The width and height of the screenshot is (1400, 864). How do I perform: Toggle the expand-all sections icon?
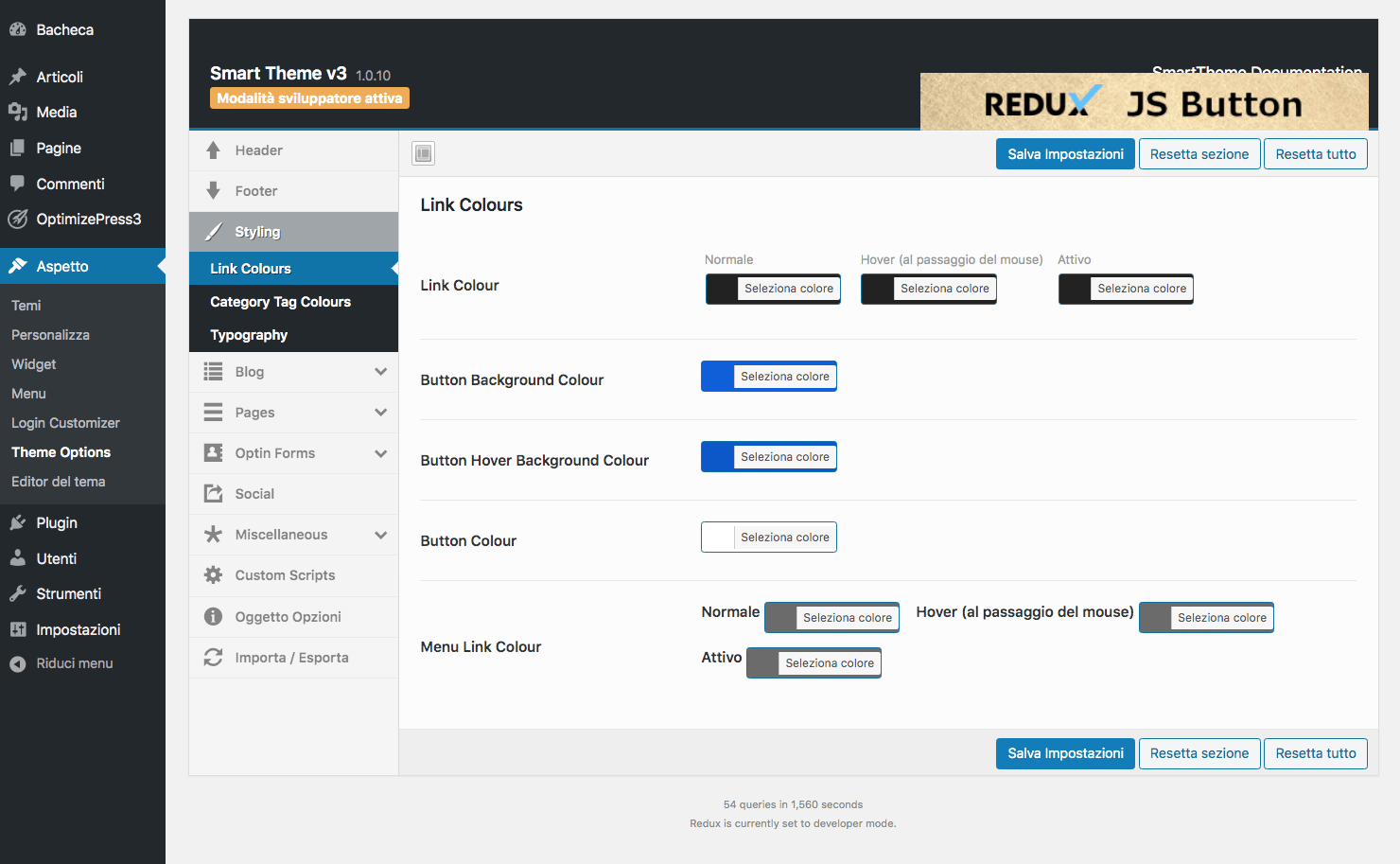click(x=424, y=153)
